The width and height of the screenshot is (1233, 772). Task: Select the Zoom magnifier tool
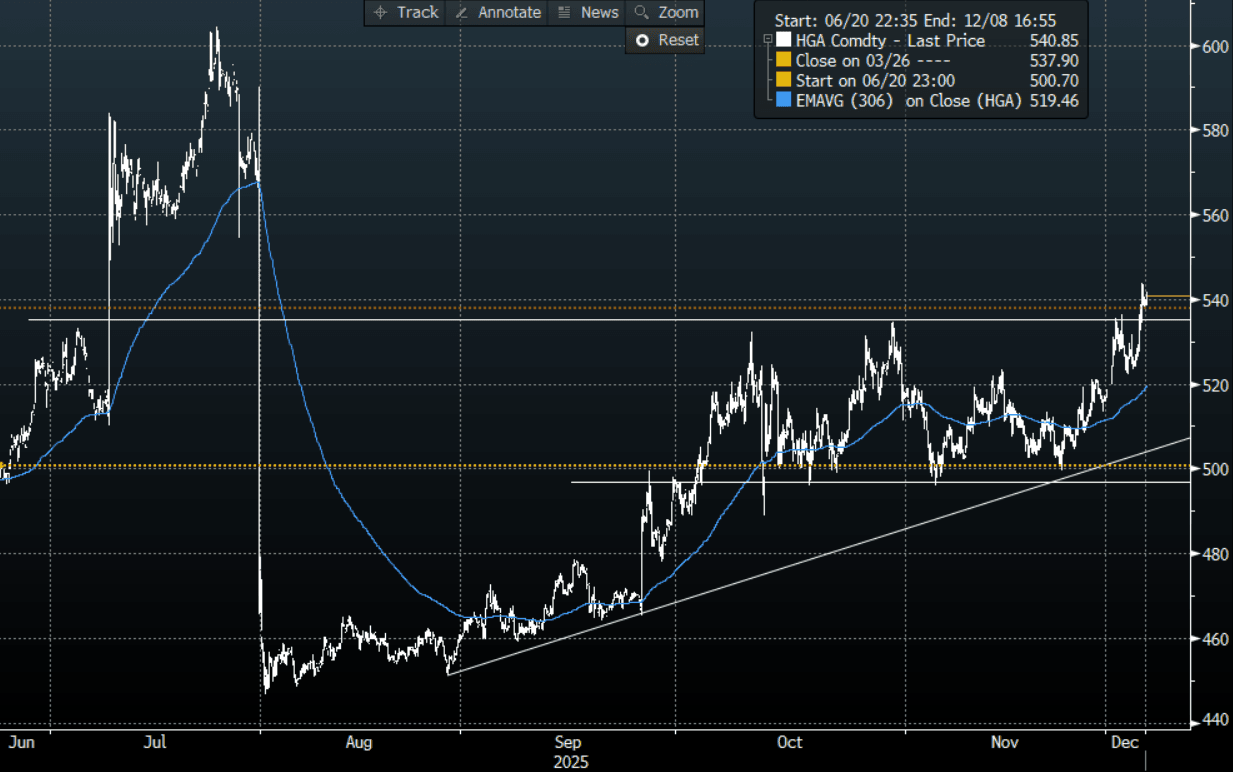(666, 12)
